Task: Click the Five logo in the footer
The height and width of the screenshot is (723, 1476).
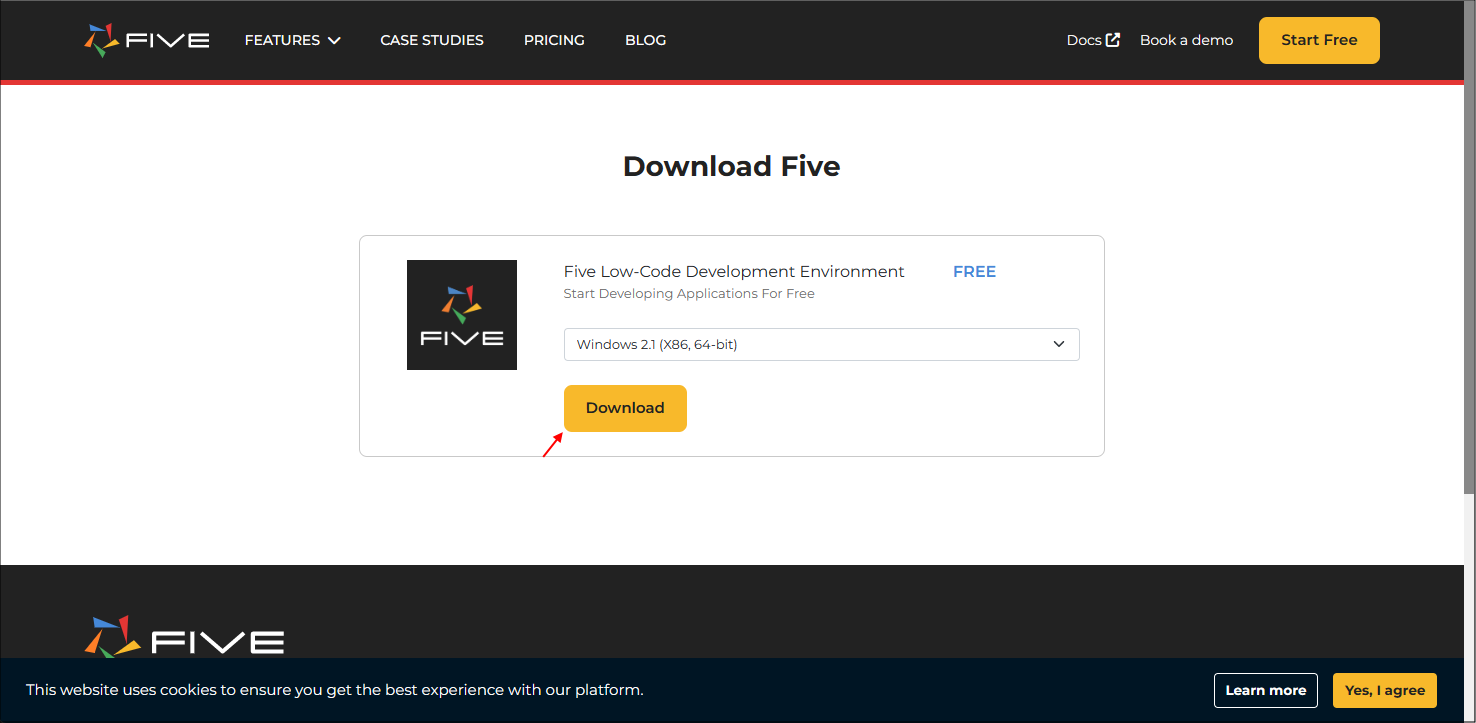Action: click(184, 637)
